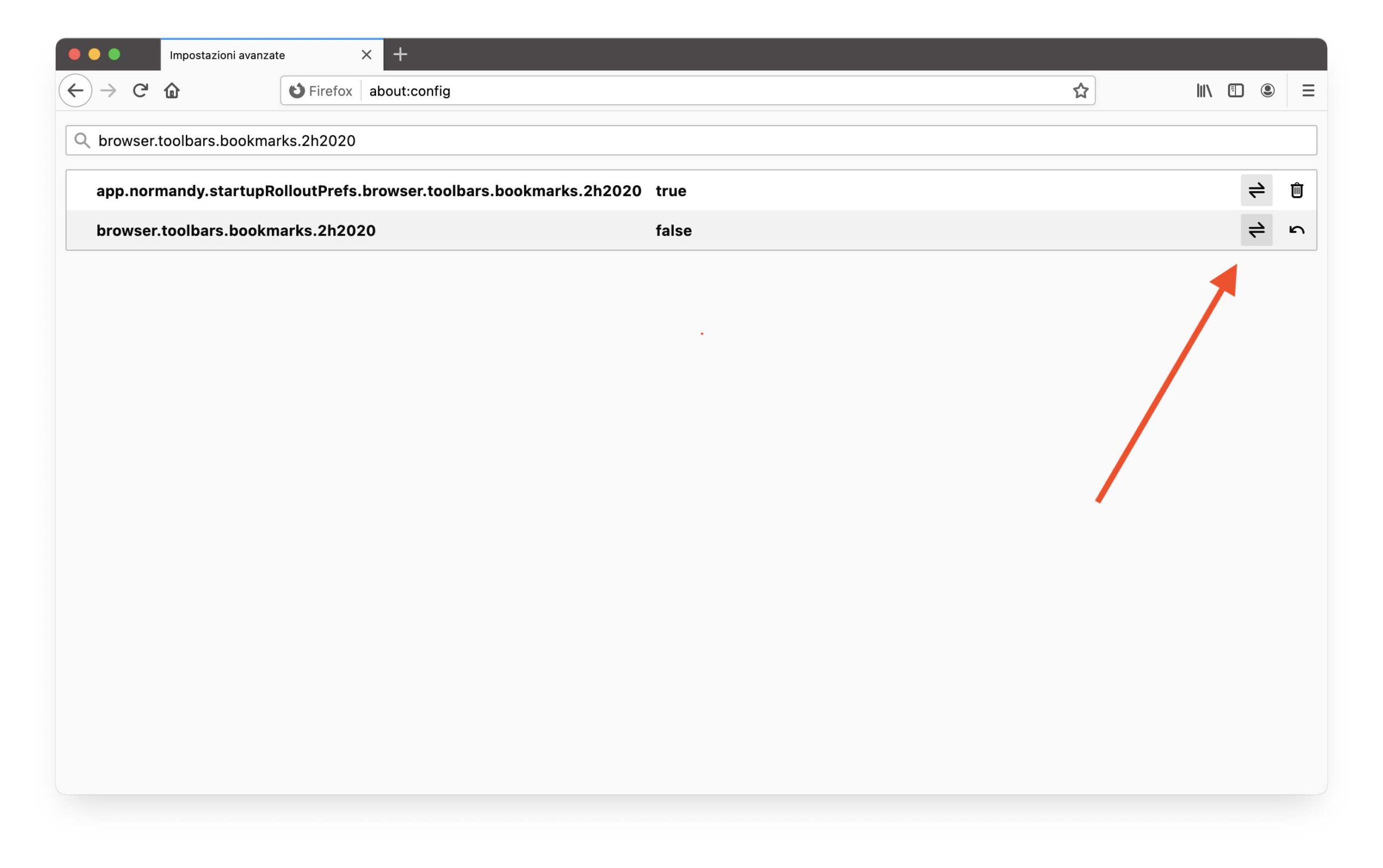Toggle browser.toolbars.bookmarks.2h2020 preference value
This screenshot has width=1383, height=868.
coord(1256,230)
